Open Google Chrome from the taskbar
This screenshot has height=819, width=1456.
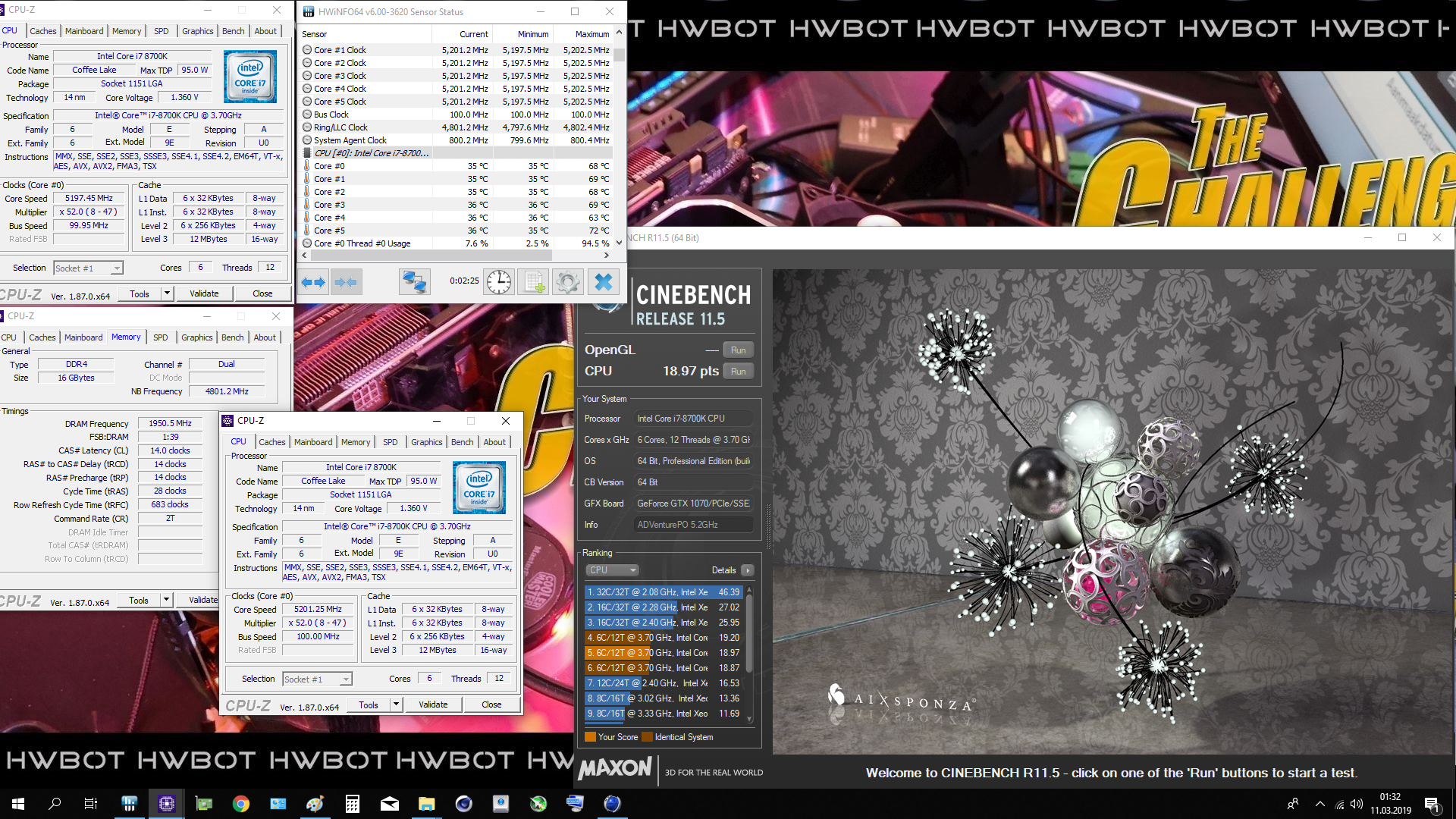pos(240,804)
